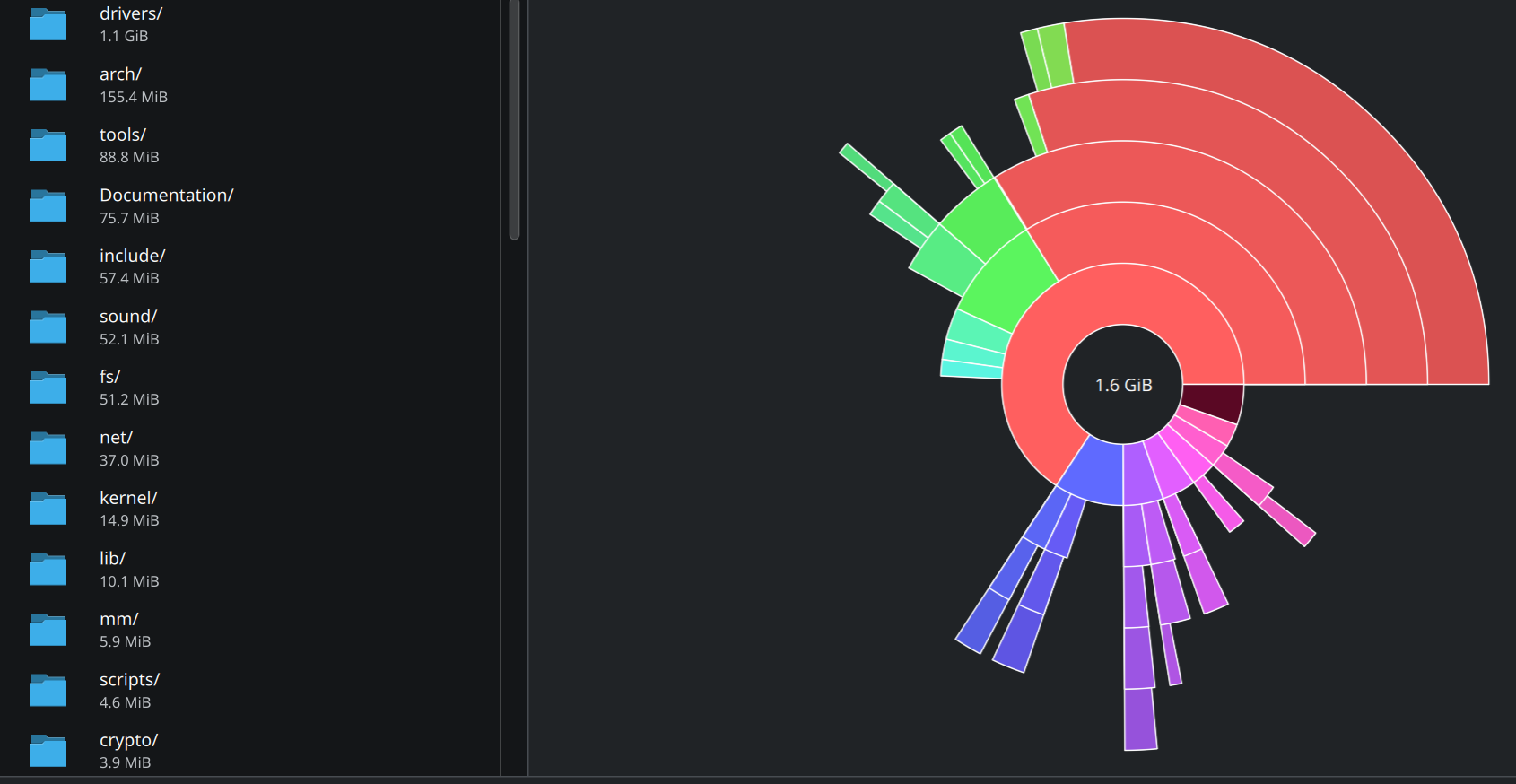The height and width of the screenshot is (784, 1516).
Task: Click the 75.7 MiB size value
Action: click(x=129, y=218)
